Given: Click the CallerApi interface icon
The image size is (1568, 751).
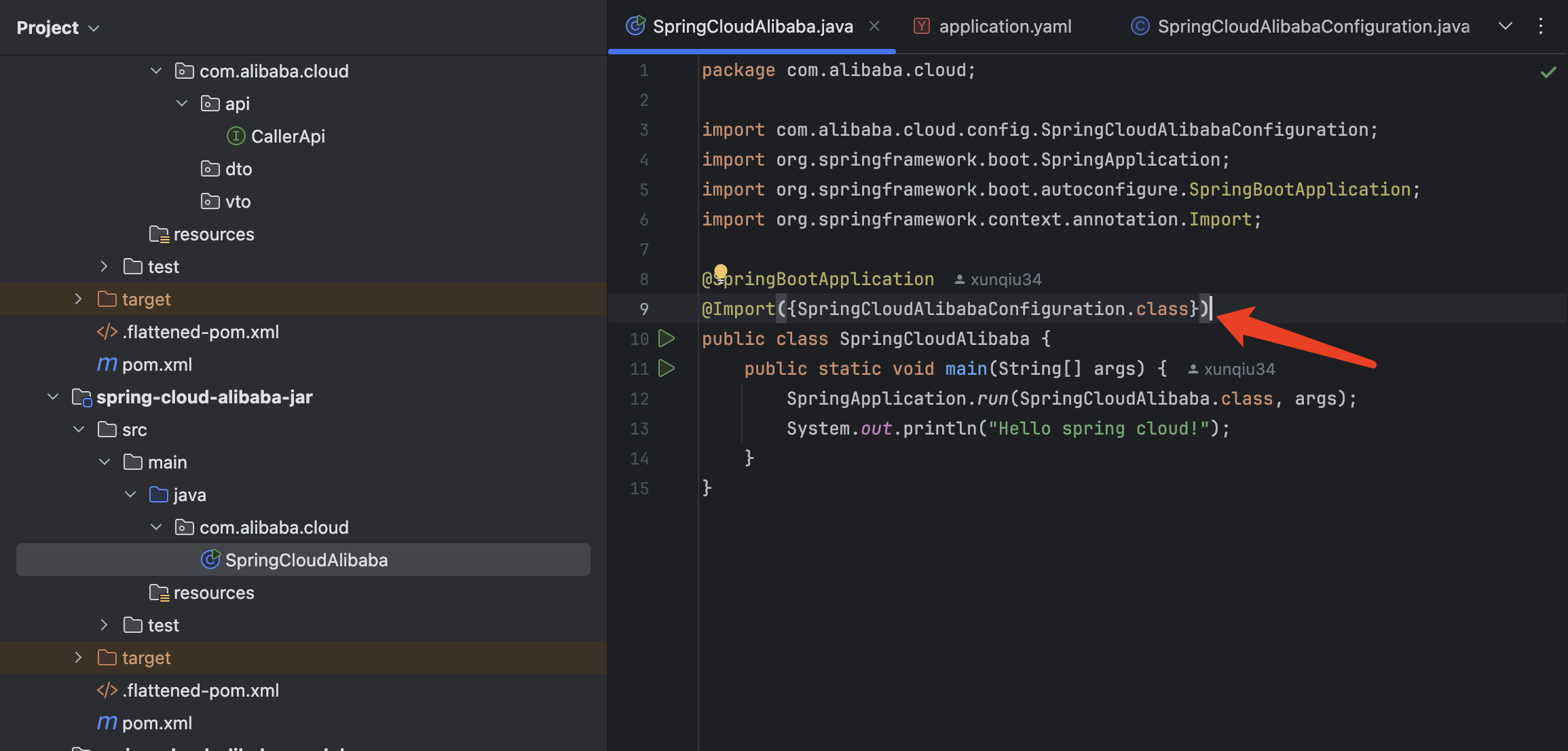Looking at the screenshot, I should point(235,135).
